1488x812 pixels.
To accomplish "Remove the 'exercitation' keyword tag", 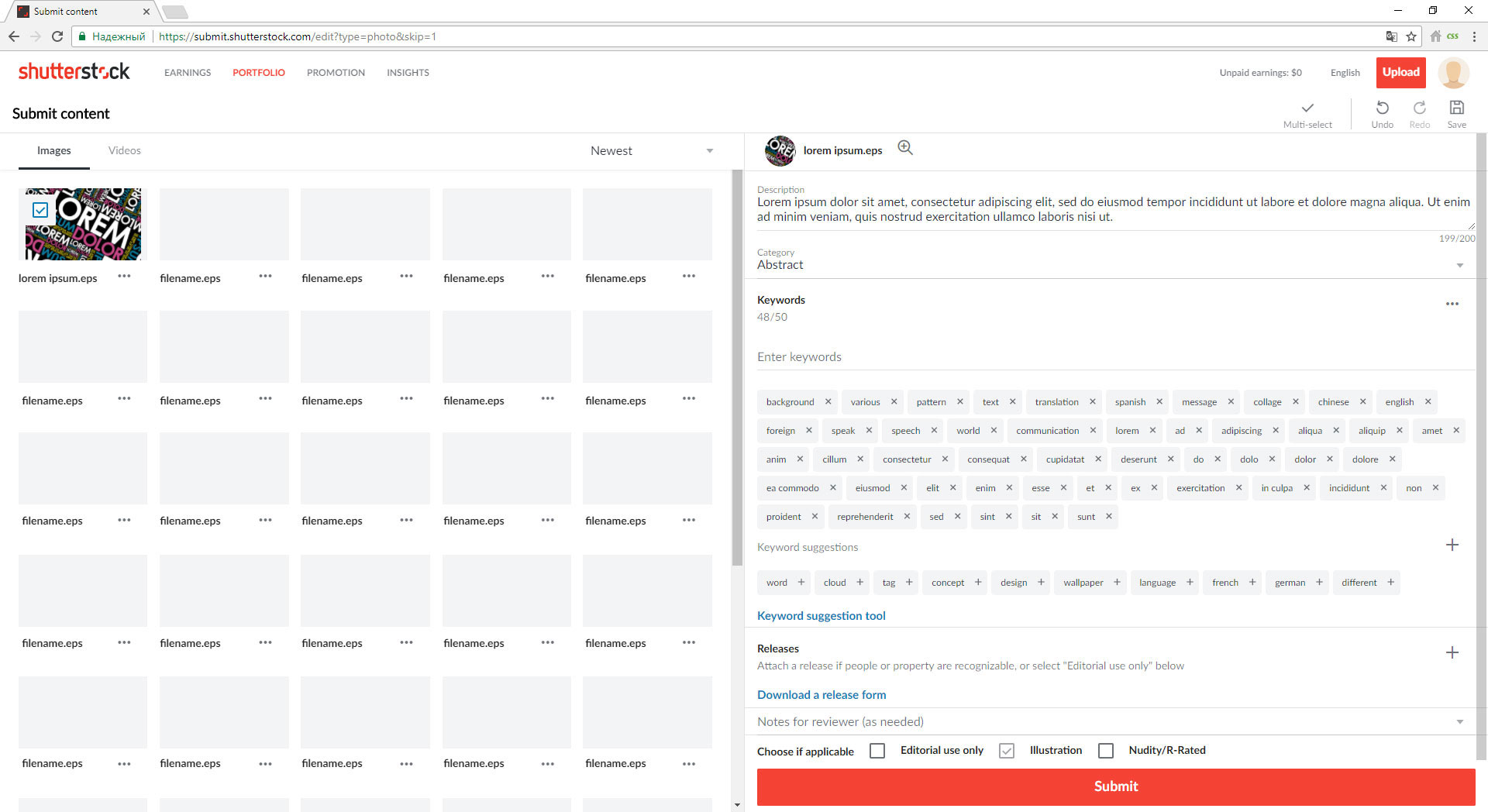I will tap(1238, 487).
